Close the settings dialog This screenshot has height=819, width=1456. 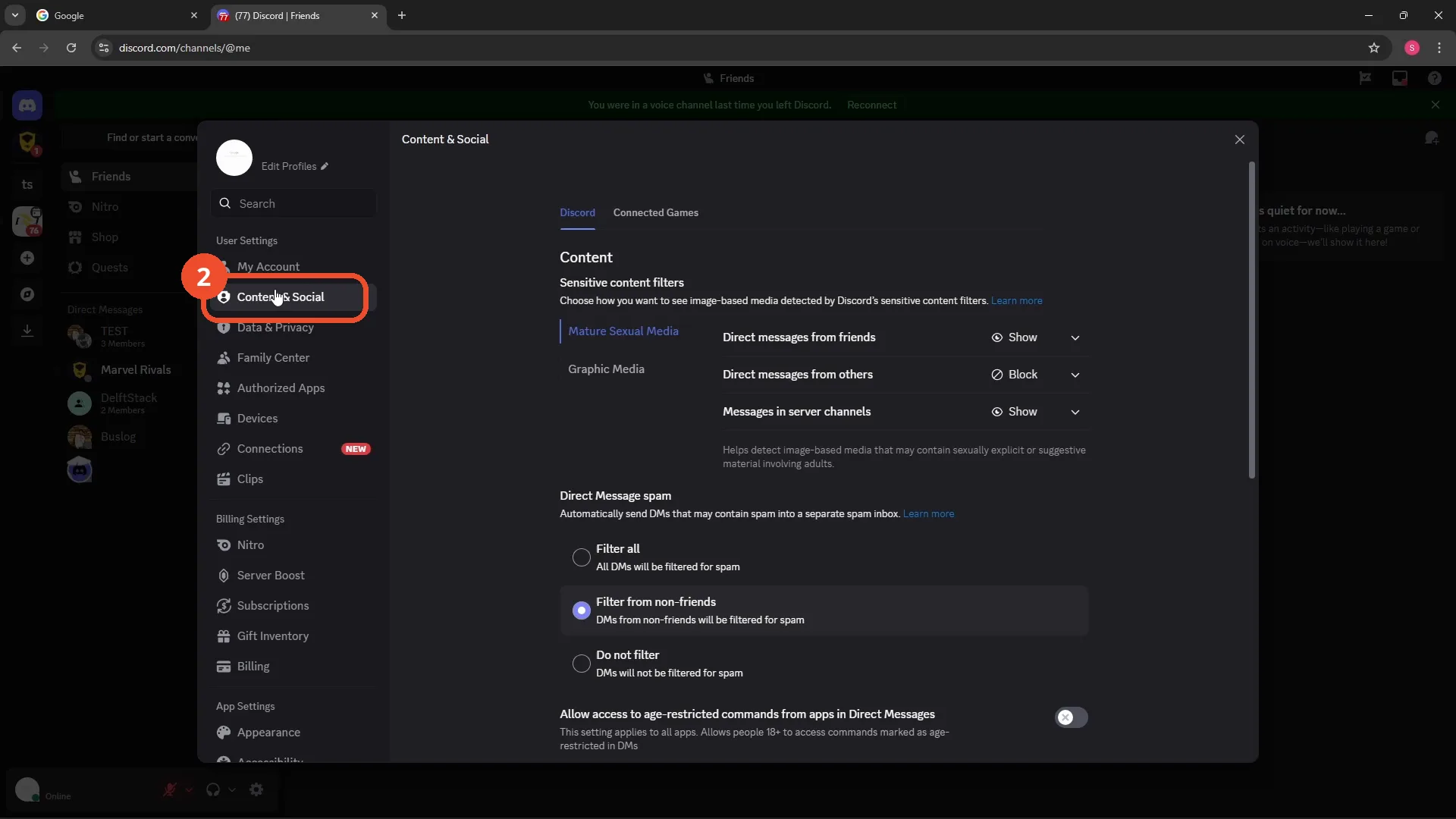[x=1239, y=140]
